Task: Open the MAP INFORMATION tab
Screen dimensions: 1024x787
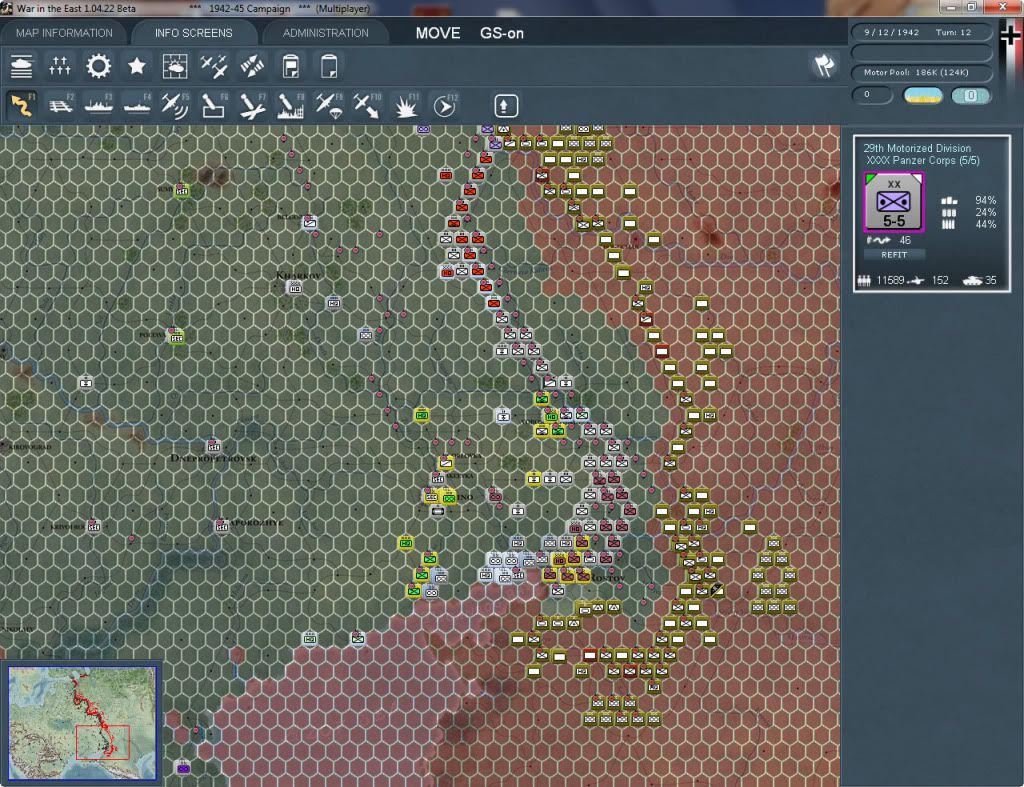Action: pos(64,33)
